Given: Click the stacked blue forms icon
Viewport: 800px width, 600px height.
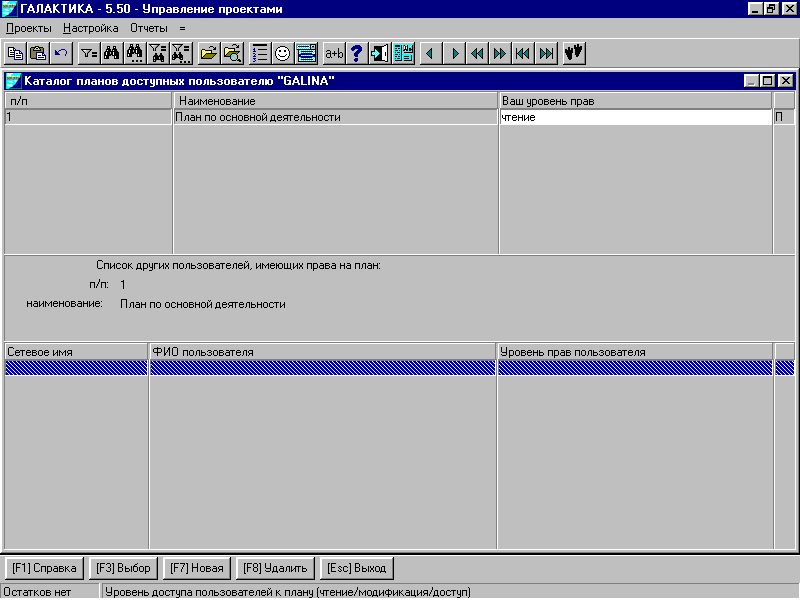Looking at the screenshot, I should pyautogui.click(x=306, y=53).
